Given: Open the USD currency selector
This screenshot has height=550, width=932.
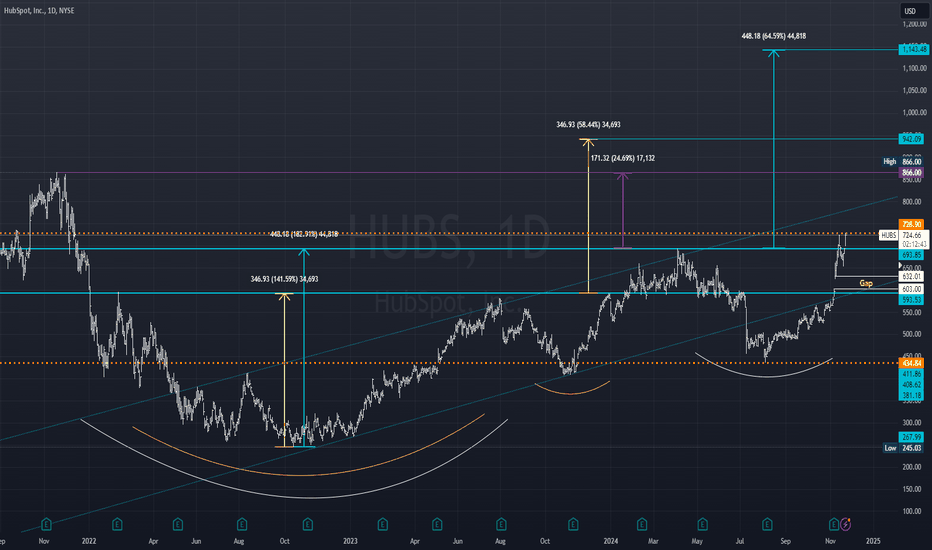Looking at the screenshot, I should click(x=910, y=11).
